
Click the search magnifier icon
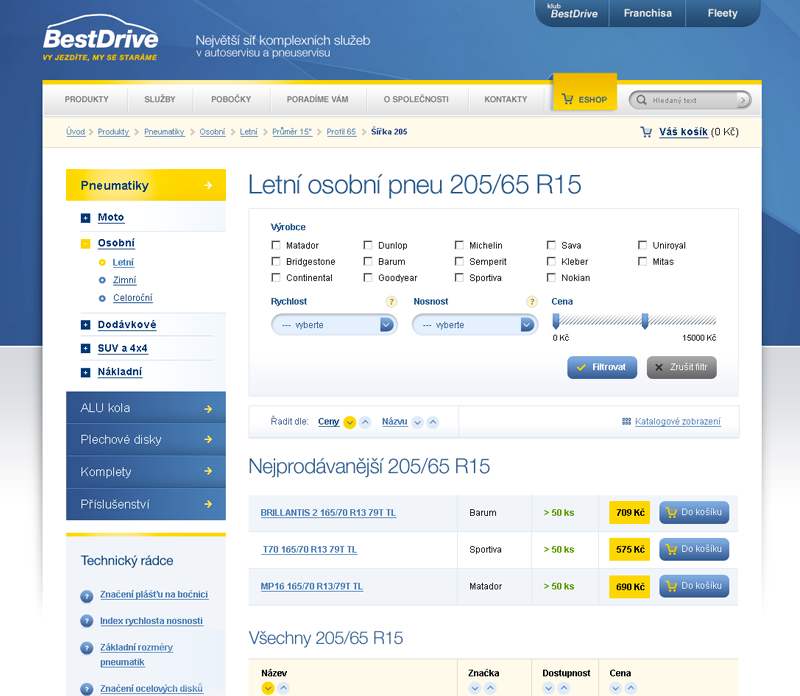point(641,100)
